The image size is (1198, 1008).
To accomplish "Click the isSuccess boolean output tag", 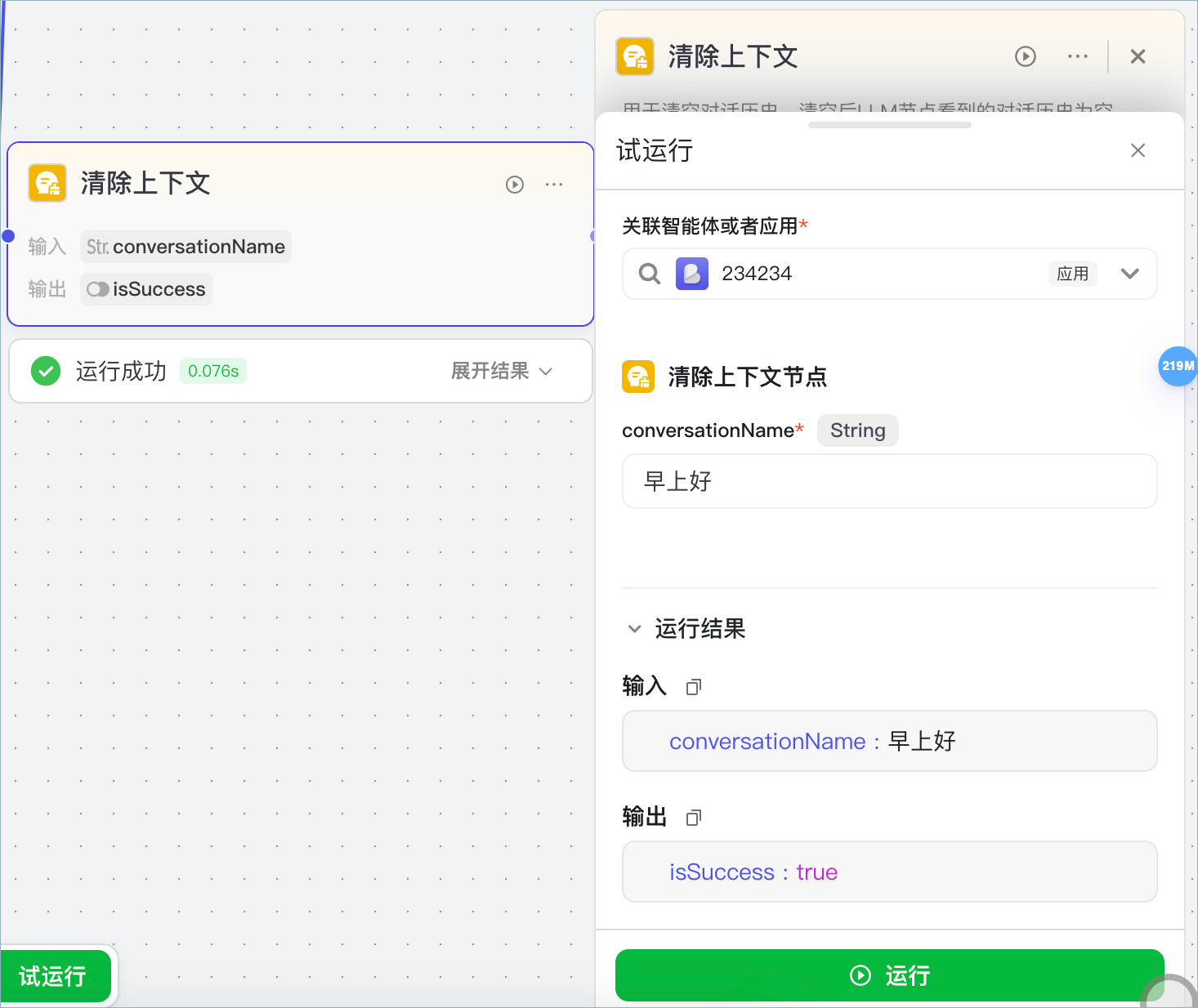I will 146,289.
